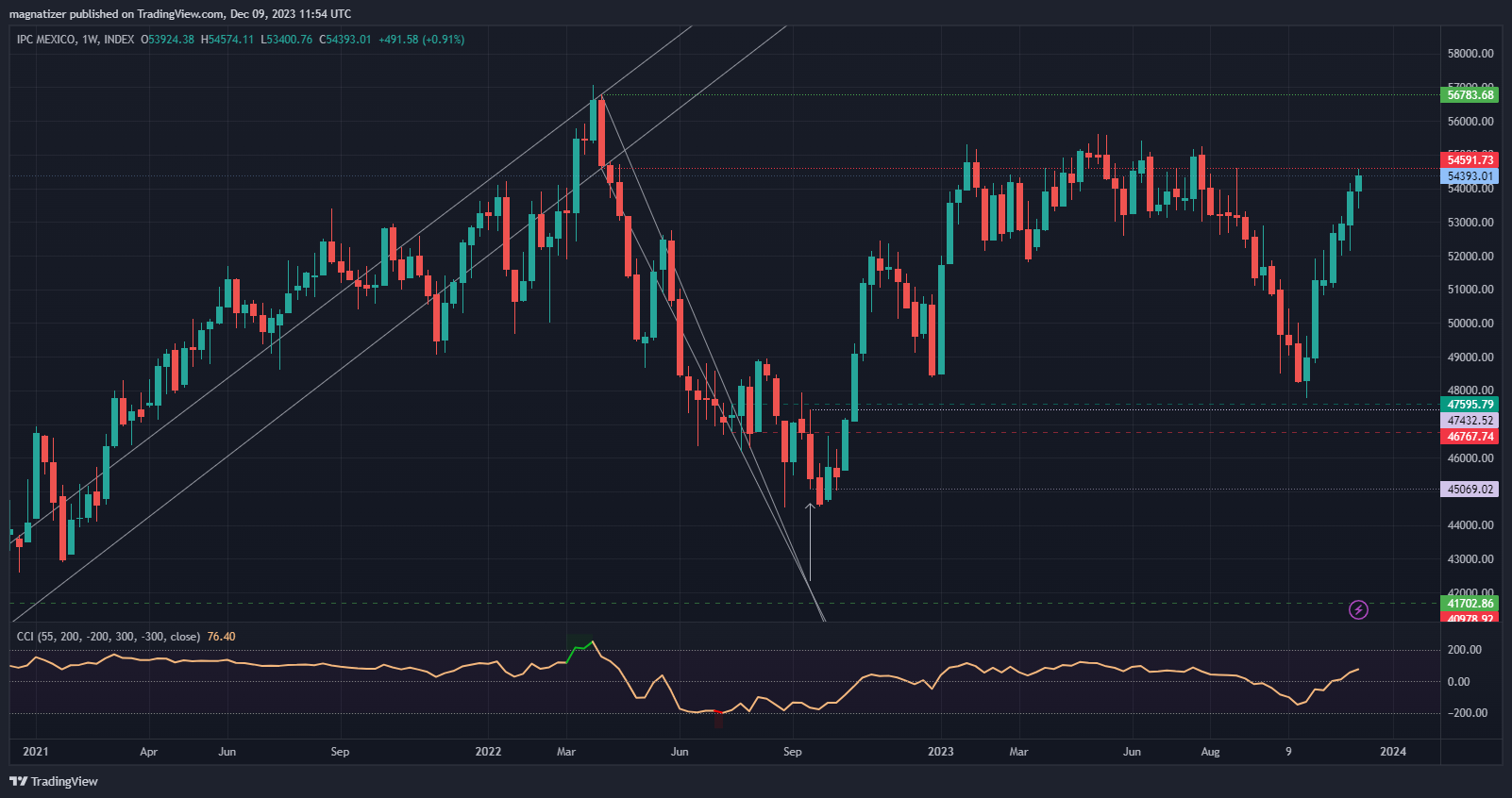This screenshot has width=1512, height=798.
Task: Select the IPC MEXICO, 1W, INDEX symbol label
Action: 76,40
